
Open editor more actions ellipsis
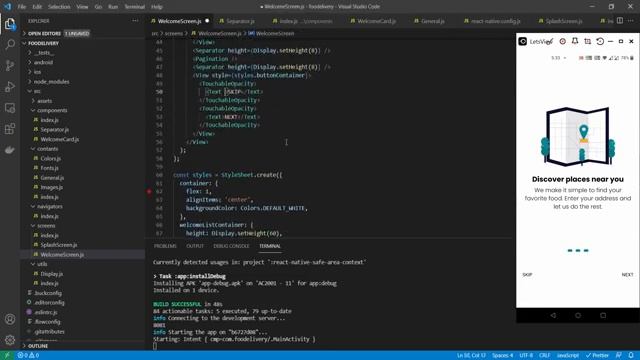tap(631, 21)
